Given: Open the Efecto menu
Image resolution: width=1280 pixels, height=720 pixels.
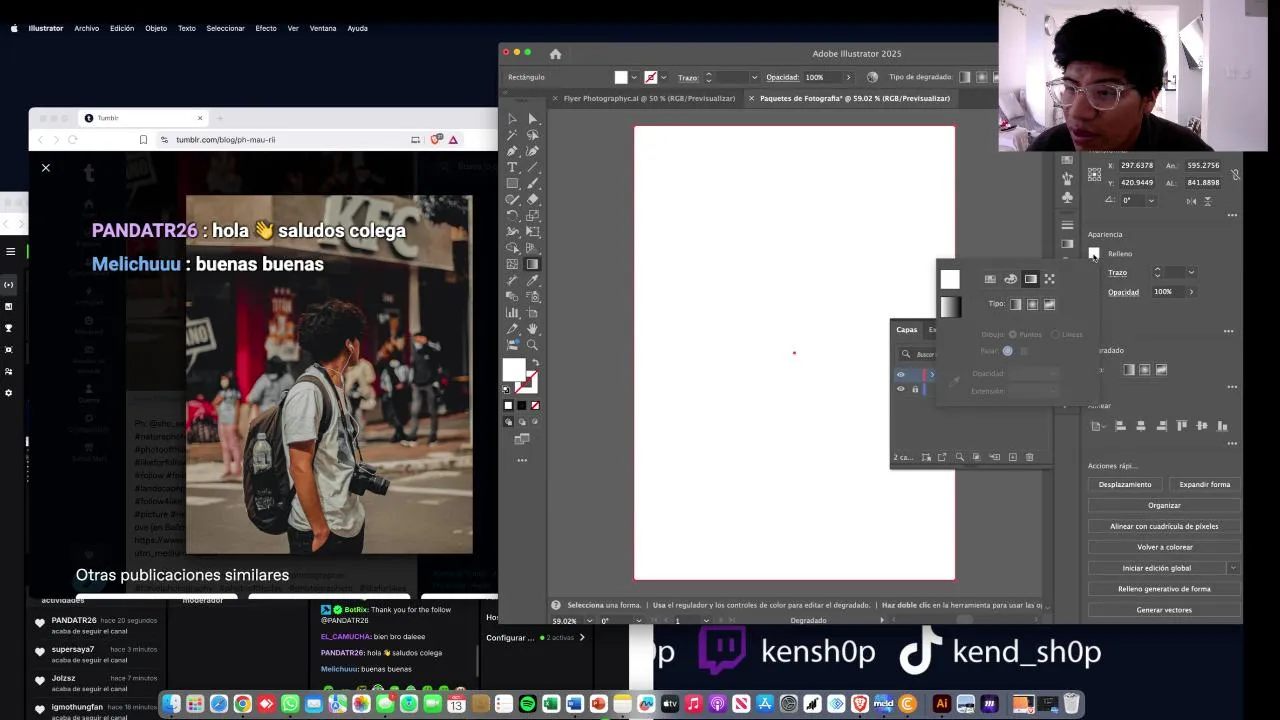Looking at the screenshot, I should (x=266, y=28).
